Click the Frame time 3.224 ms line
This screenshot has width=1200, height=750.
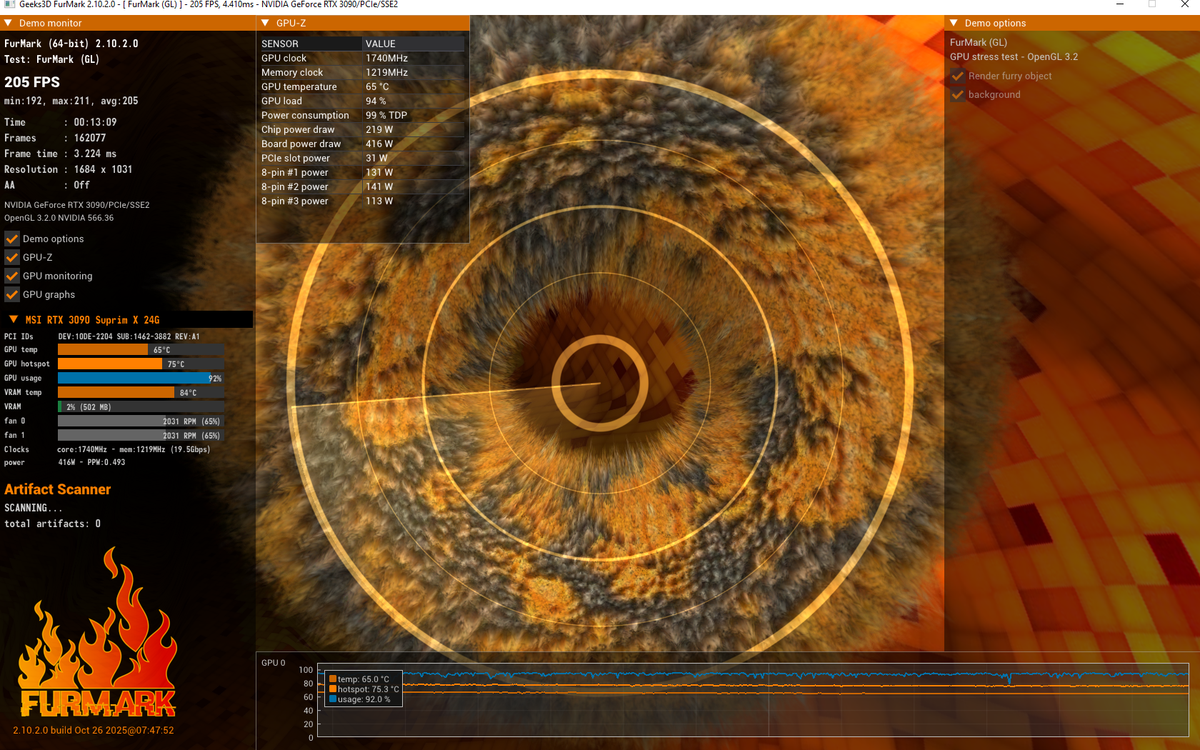(x=60, y=154)
